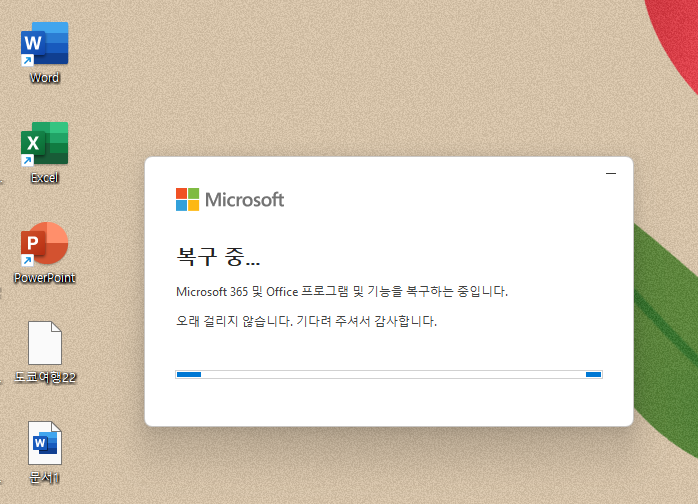Viewport: 698px width, 504px height.
Task: Click the text '오래 걸리지 않습니다'
Action: 234,321
